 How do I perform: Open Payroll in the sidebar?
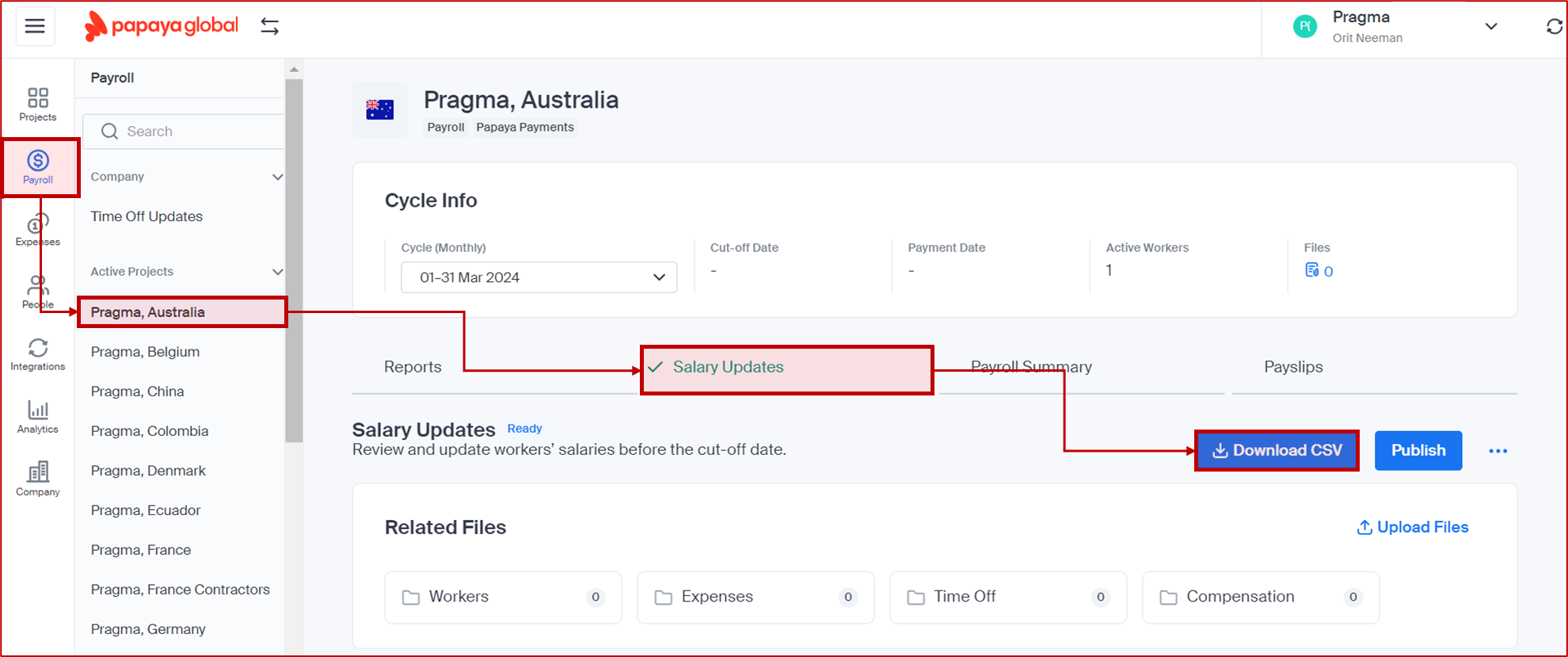click(x=38, y=167)
